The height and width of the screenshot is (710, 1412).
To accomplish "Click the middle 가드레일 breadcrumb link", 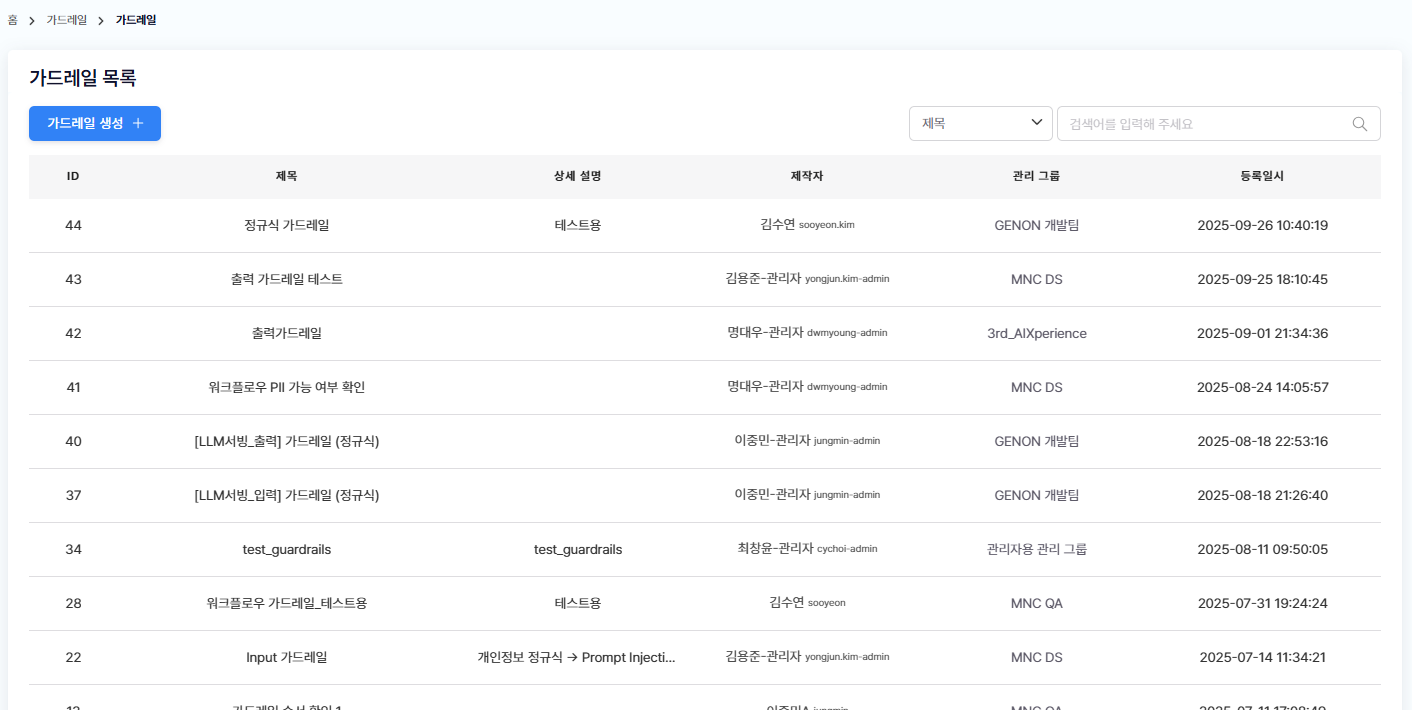I will (67, 20).
